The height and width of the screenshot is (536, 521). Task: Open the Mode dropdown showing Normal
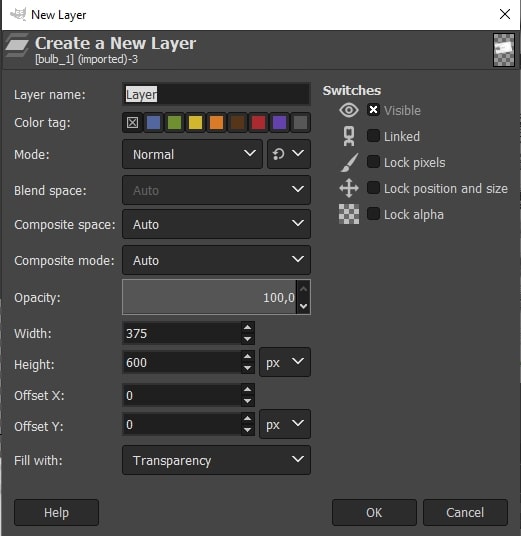point(192,154)
